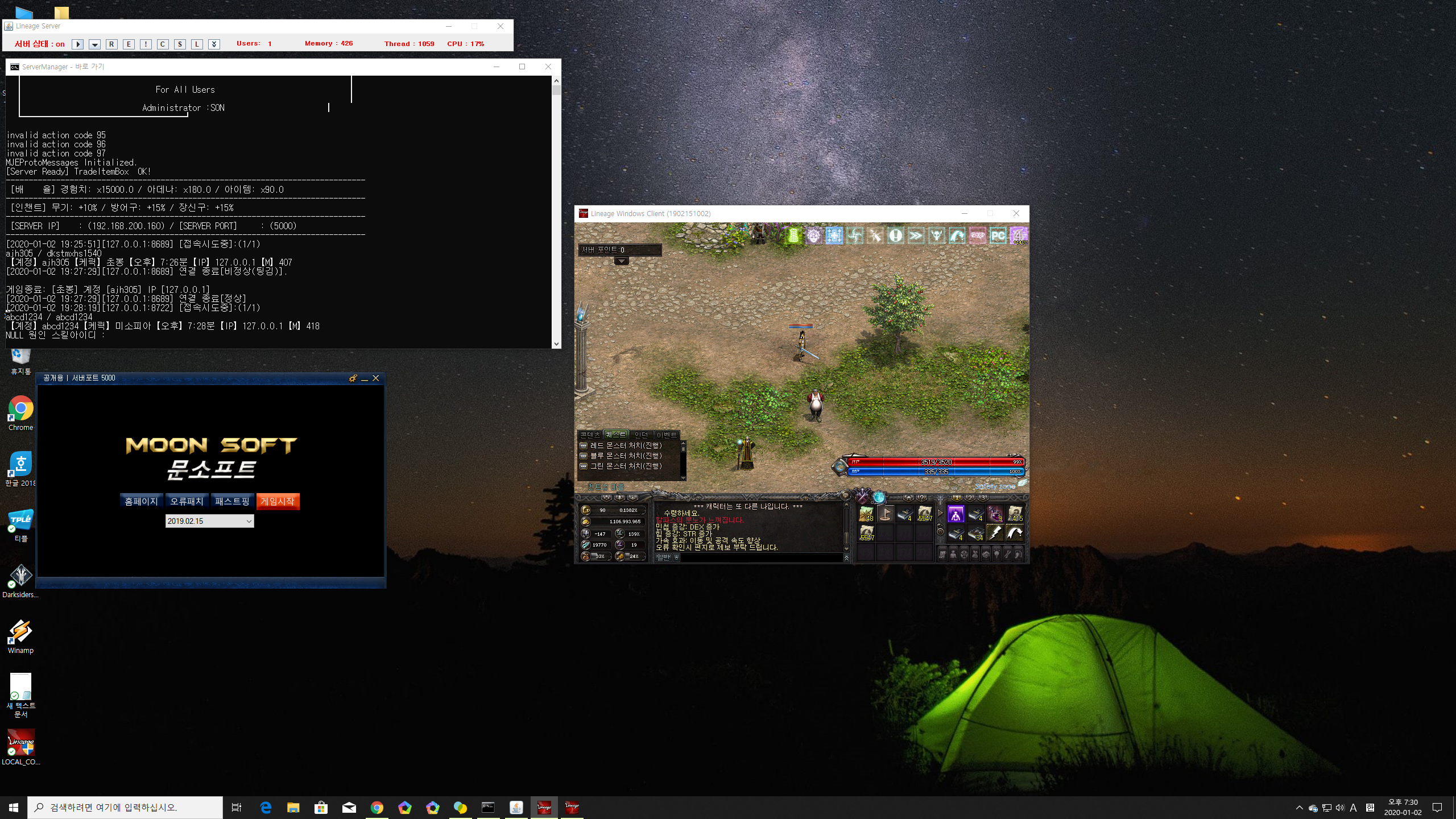Open Winamp desktop shortcut

click(20, 636)
